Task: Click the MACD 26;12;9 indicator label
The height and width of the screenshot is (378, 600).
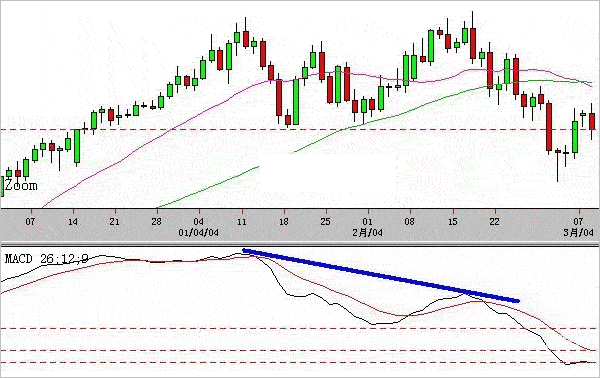Action: [x=46, y=259]
